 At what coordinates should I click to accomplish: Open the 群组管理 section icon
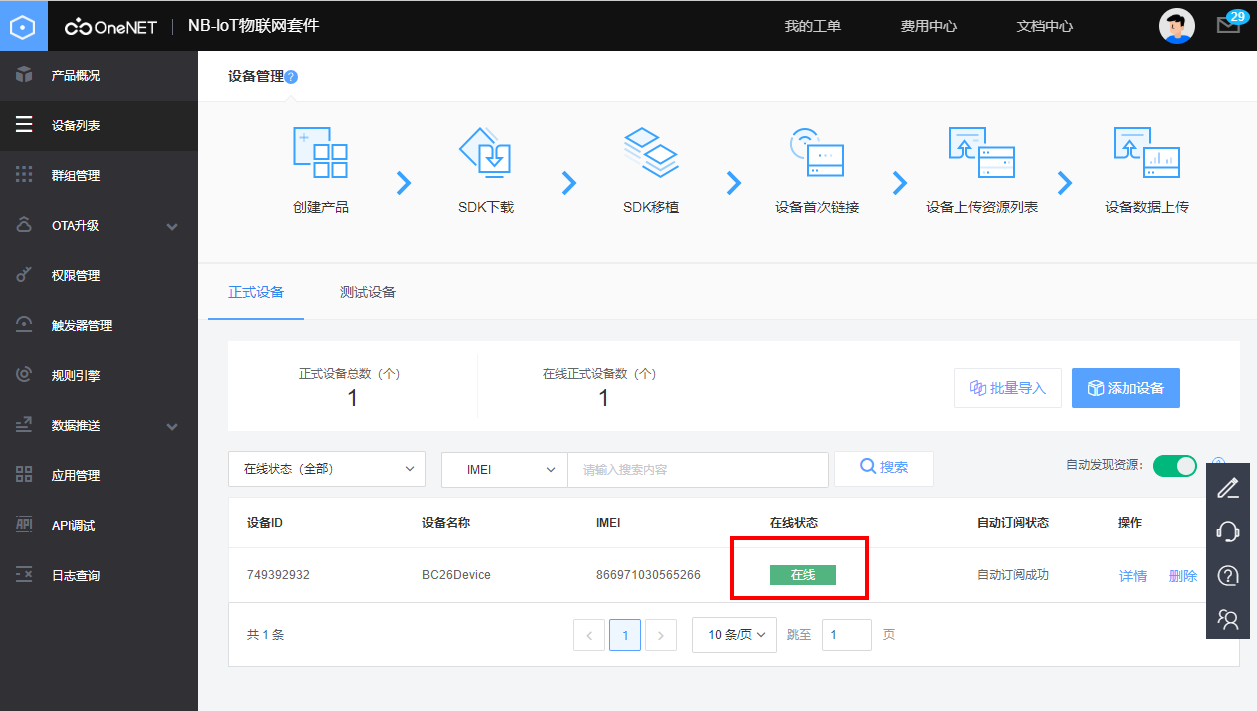(22, 175)
